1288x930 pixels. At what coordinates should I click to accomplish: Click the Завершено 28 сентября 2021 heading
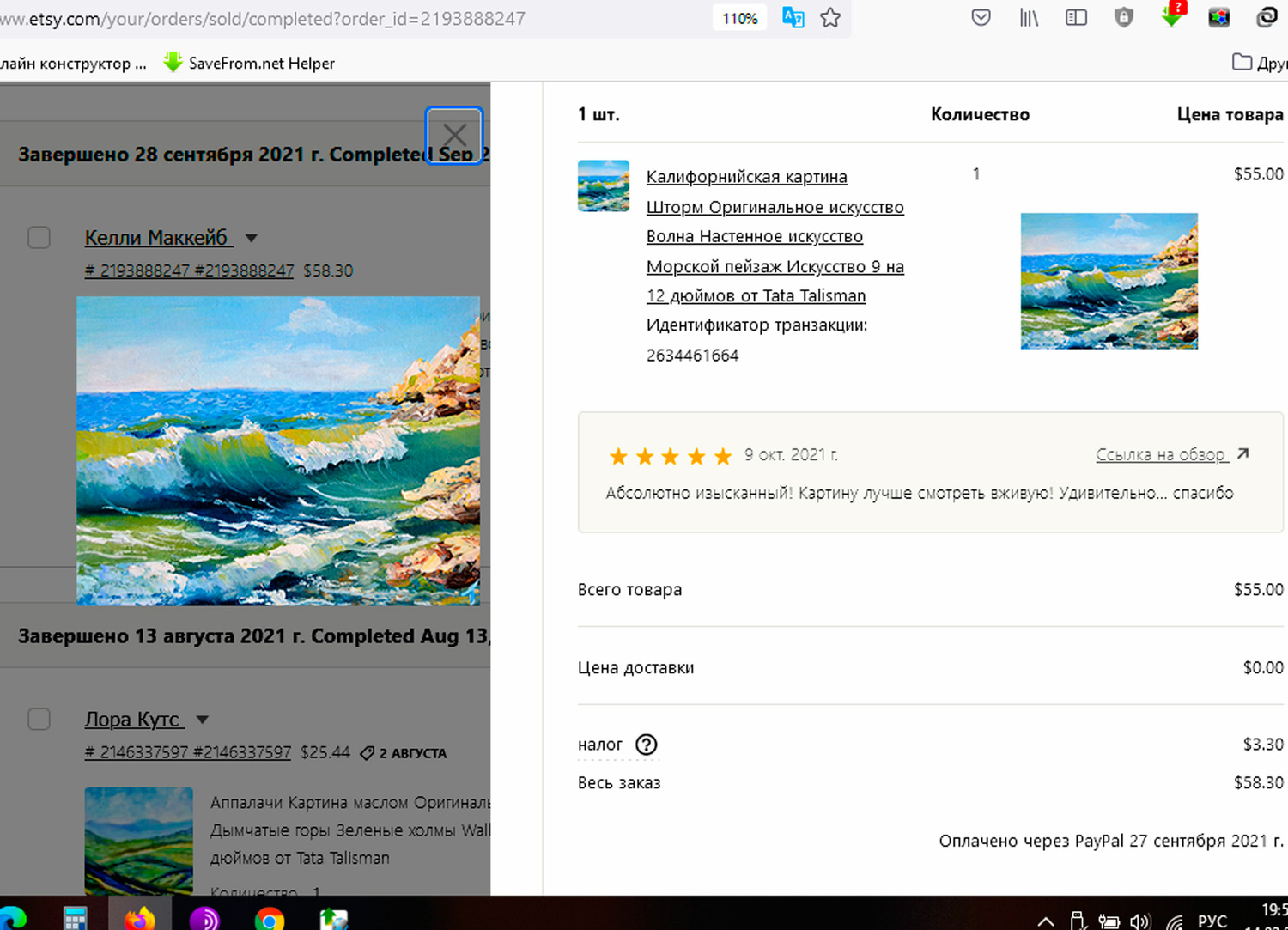coord(253,155)
